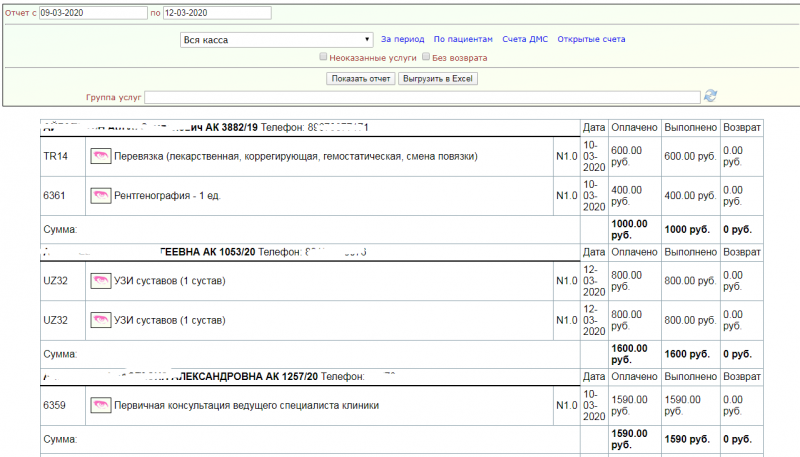This screenshot has width=800, height=457.
Task: Click the pink icon beside Рентгенография row
Action: [100, 196]
